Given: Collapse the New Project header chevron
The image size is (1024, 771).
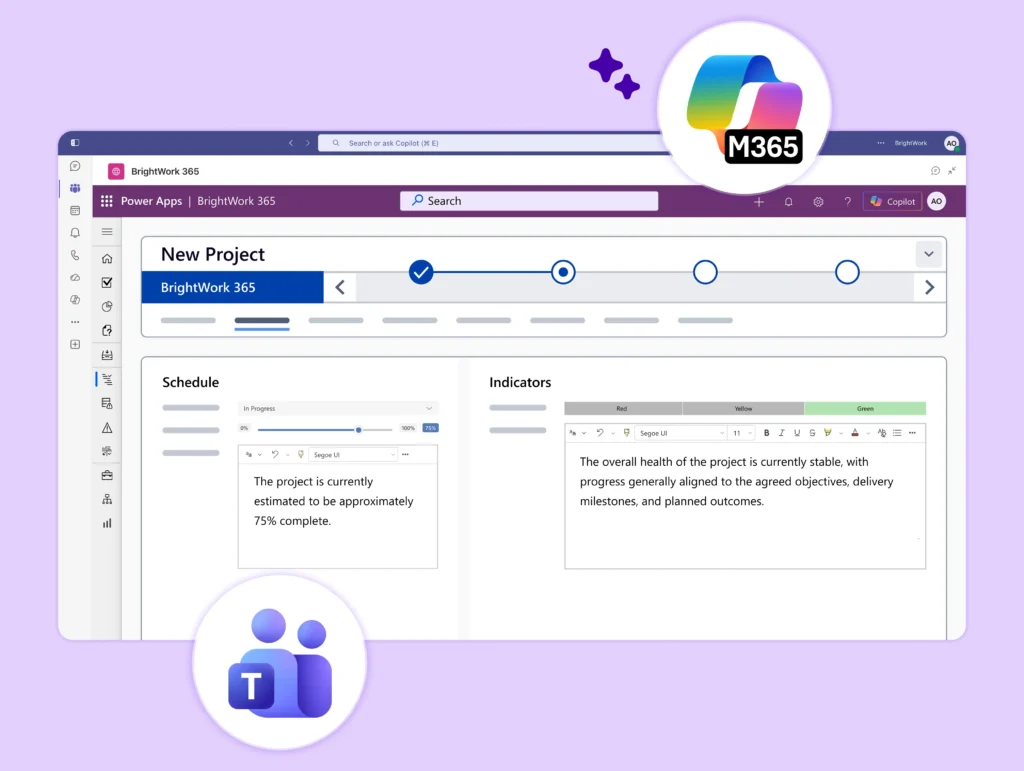Looking at the screenshot, I should tap(929, 254).
